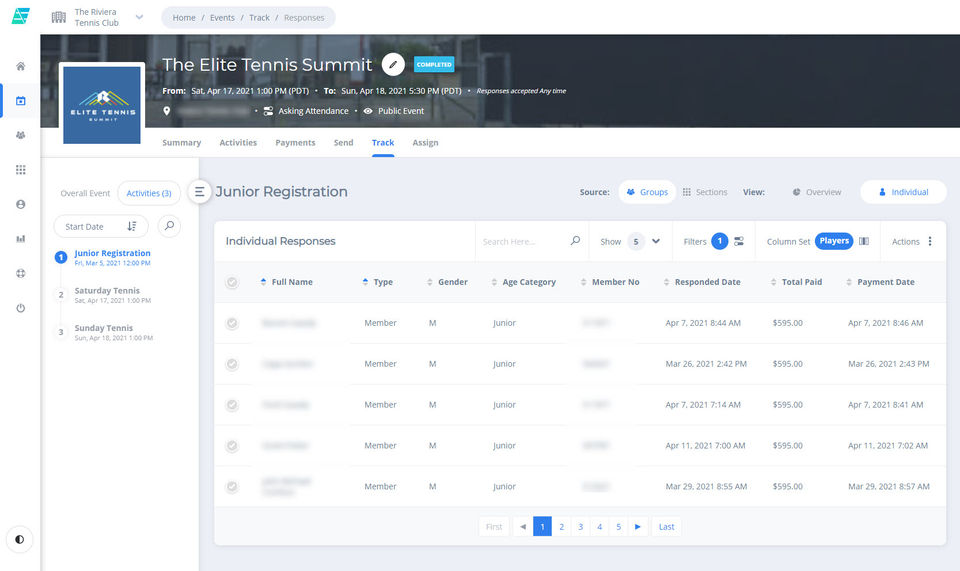Toggle select-all checkbox in table header
960x571 pixels.
231,282
